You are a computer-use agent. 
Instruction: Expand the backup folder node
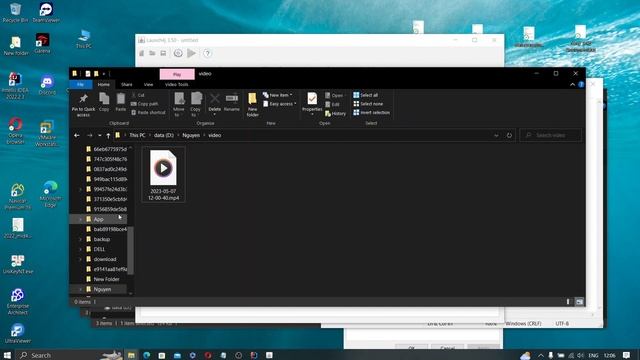tap(80, 240)
